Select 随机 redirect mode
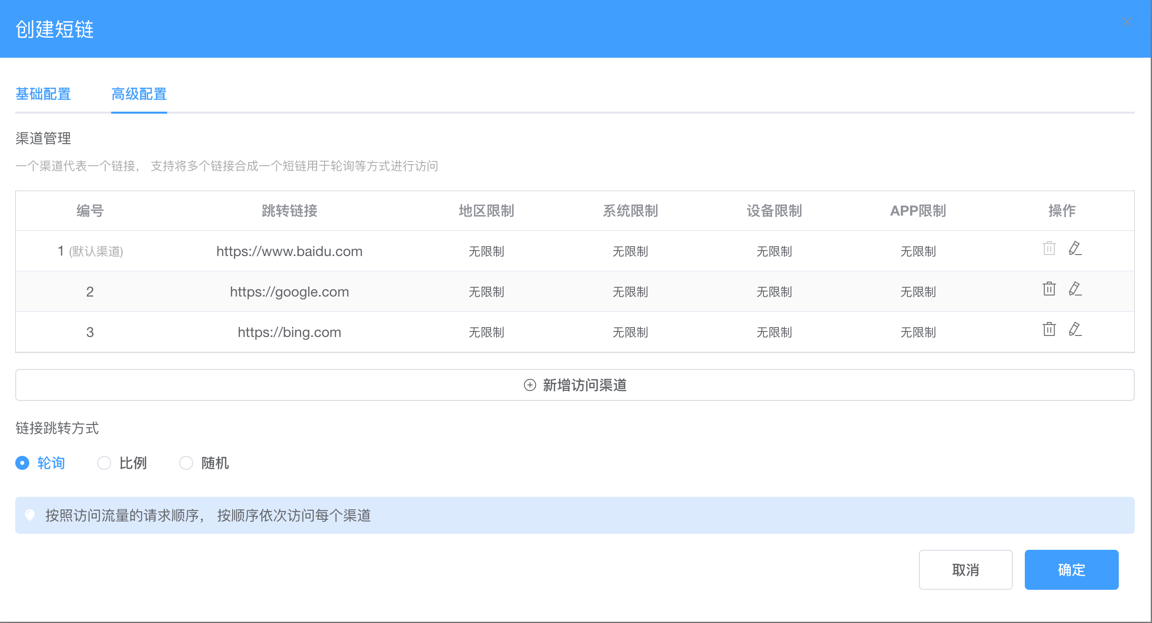The image size is (1152, 623). 204,463
